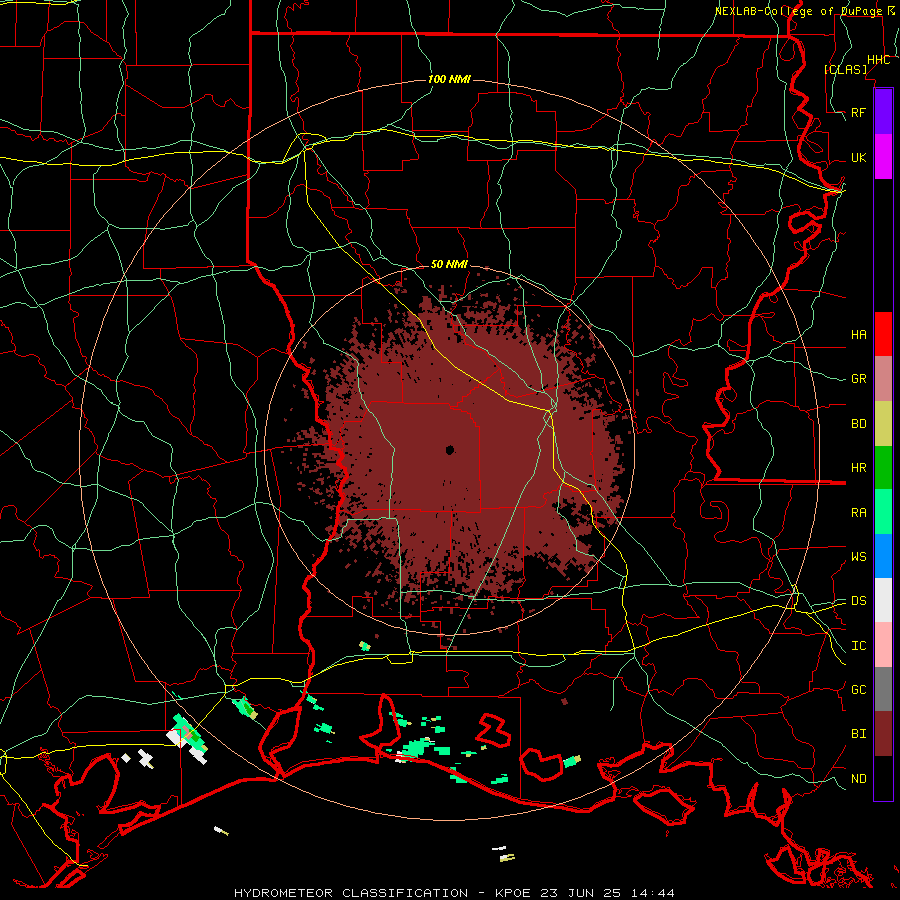Click the [CLAS] legend heading
The width and height of the screenshot is (900, 900).
point(845,69)
